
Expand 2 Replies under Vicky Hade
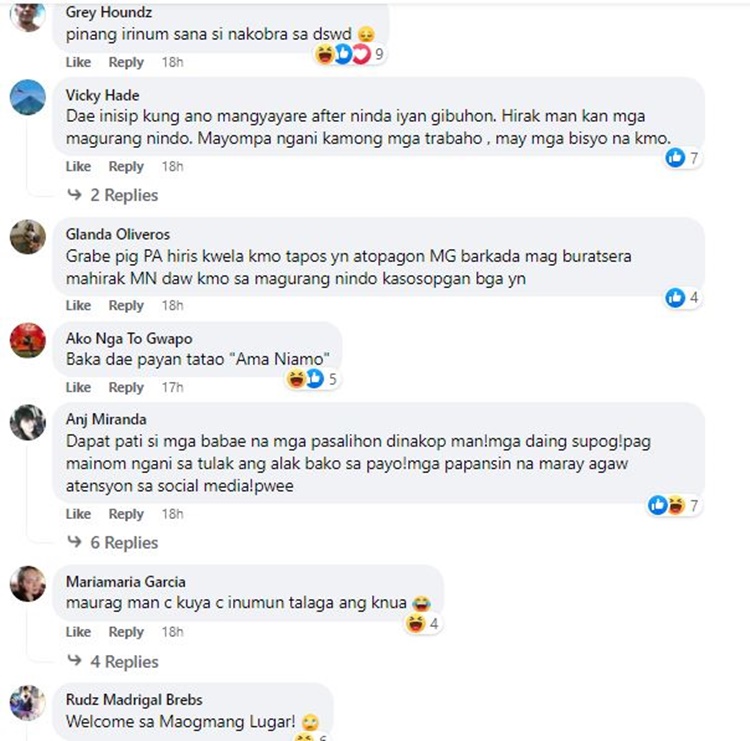[x=124, y=195]
